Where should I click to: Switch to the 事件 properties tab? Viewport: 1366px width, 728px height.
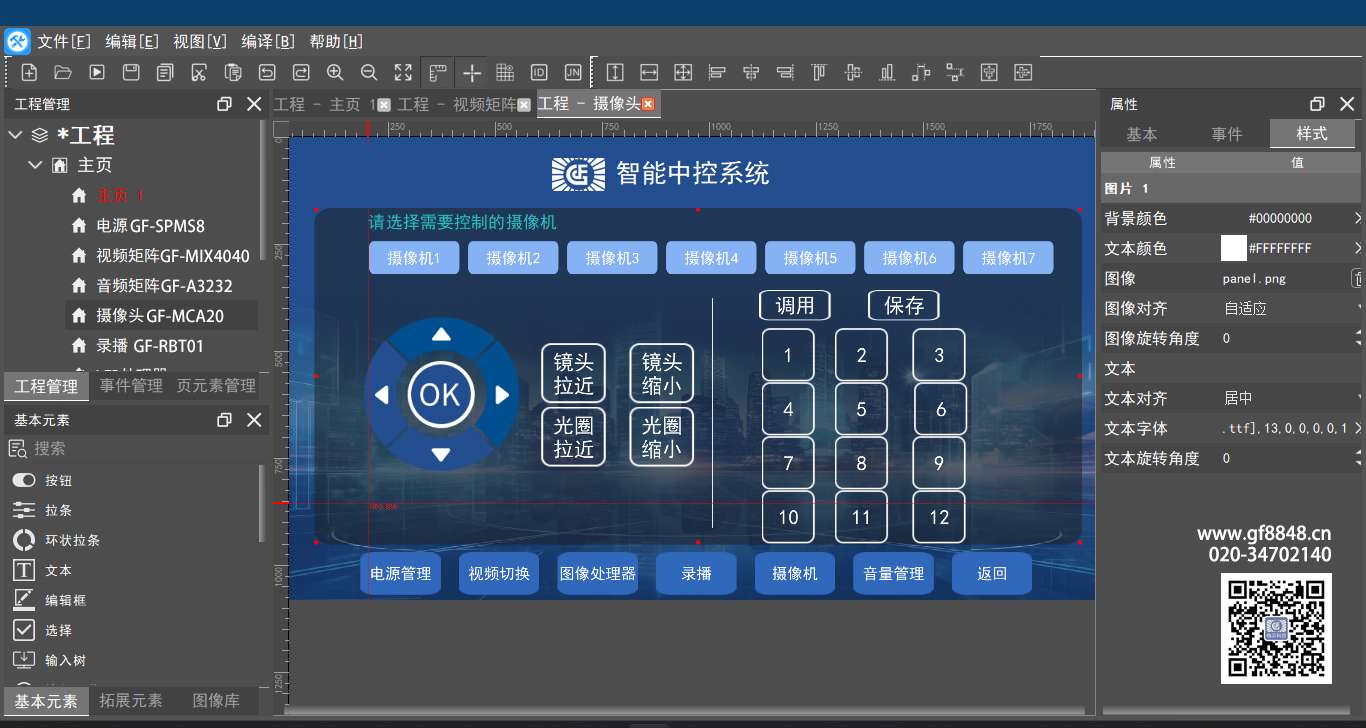[1227, 134]
